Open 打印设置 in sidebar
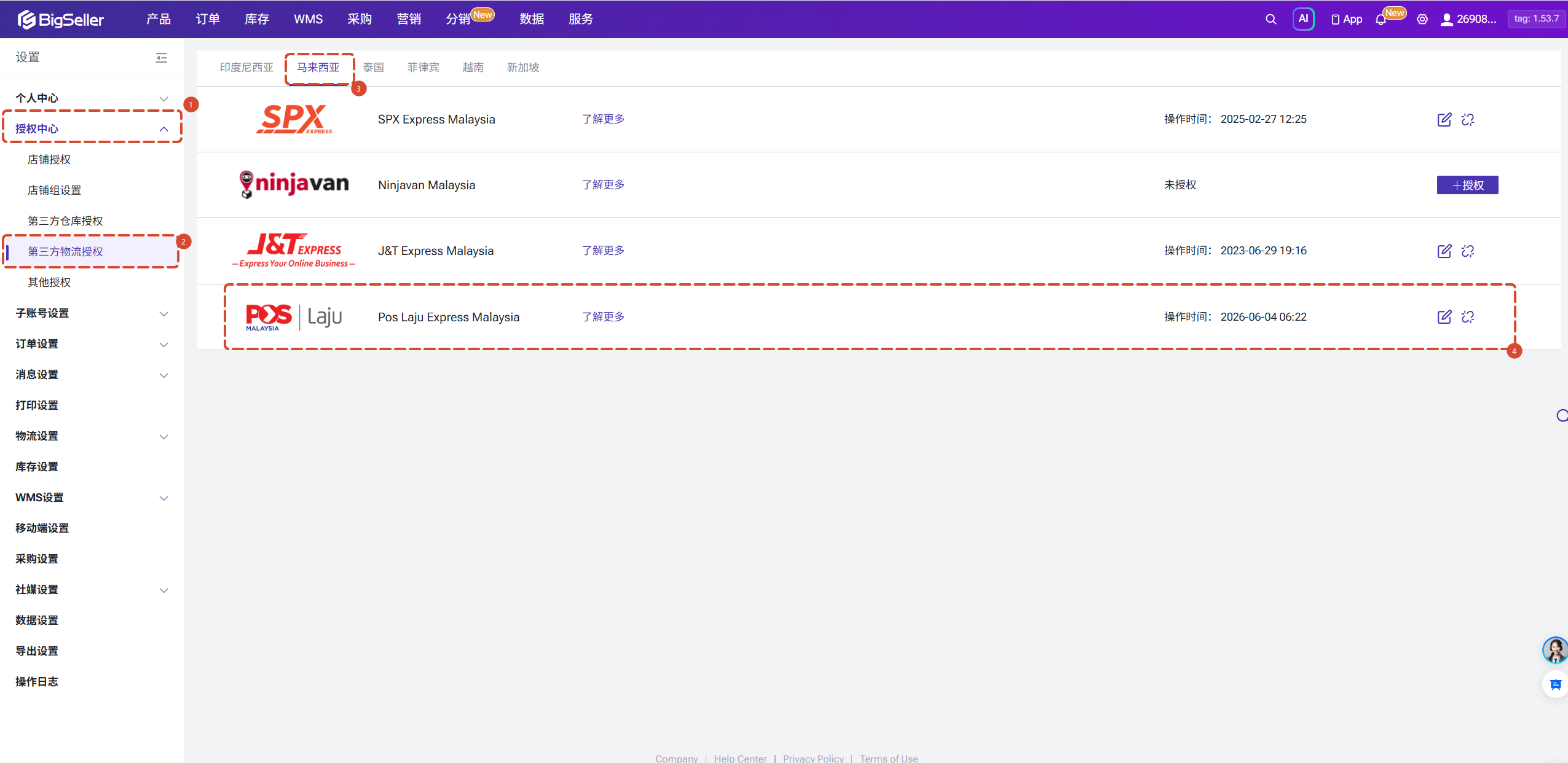Image resolution: width=1568 pixels, height=763 pixels. click(37, 405)
